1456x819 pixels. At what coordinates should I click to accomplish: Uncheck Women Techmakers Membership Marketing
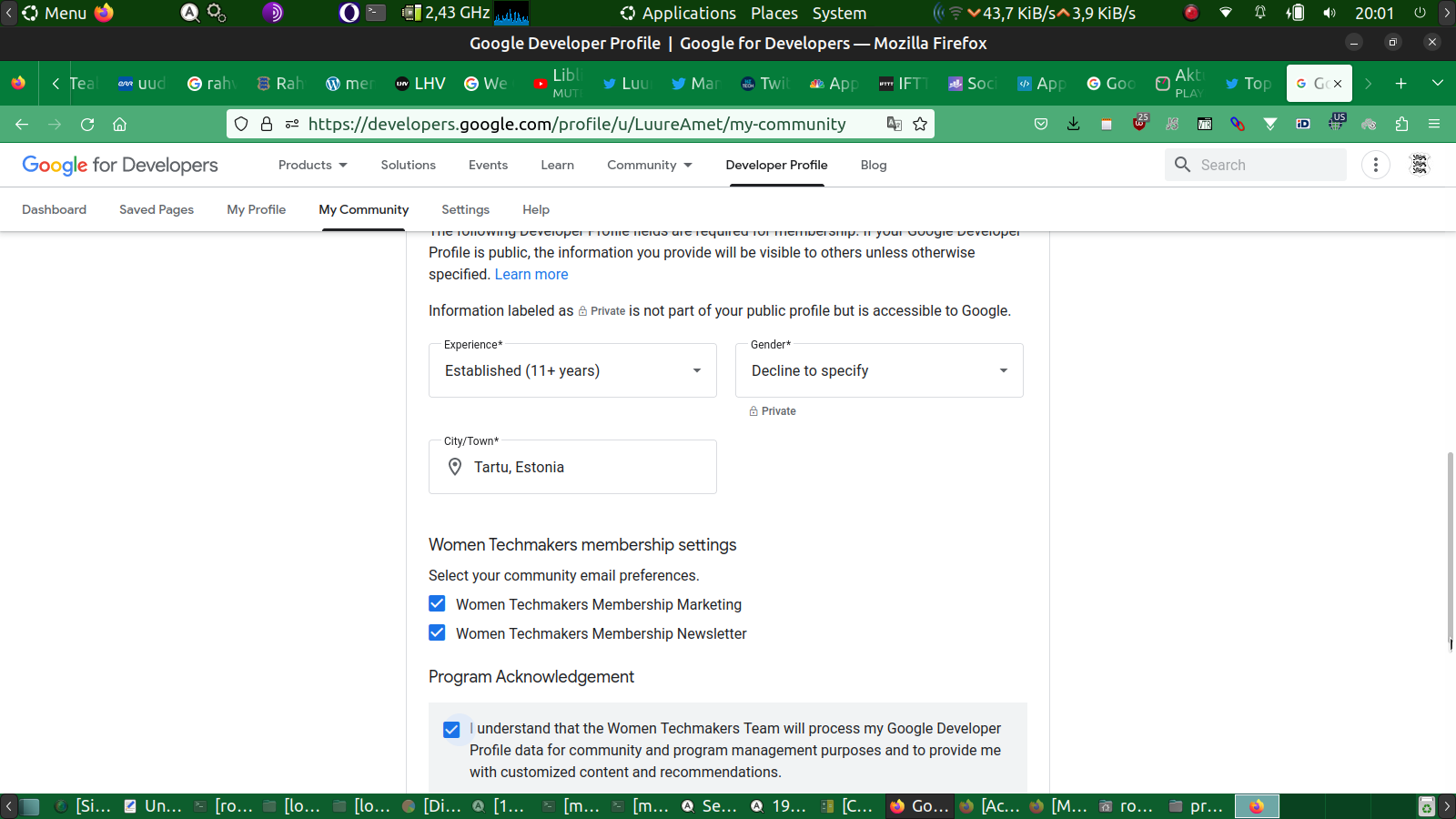(437, 603)
